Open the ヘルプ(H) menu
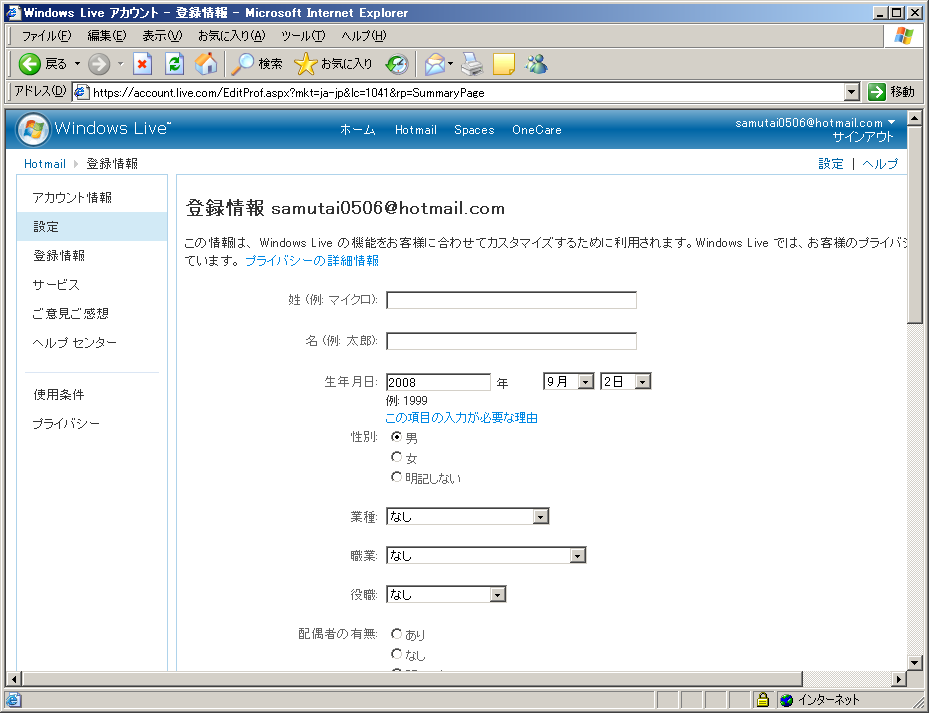Viewport: 929px width, 713px height. click(363, 36)
